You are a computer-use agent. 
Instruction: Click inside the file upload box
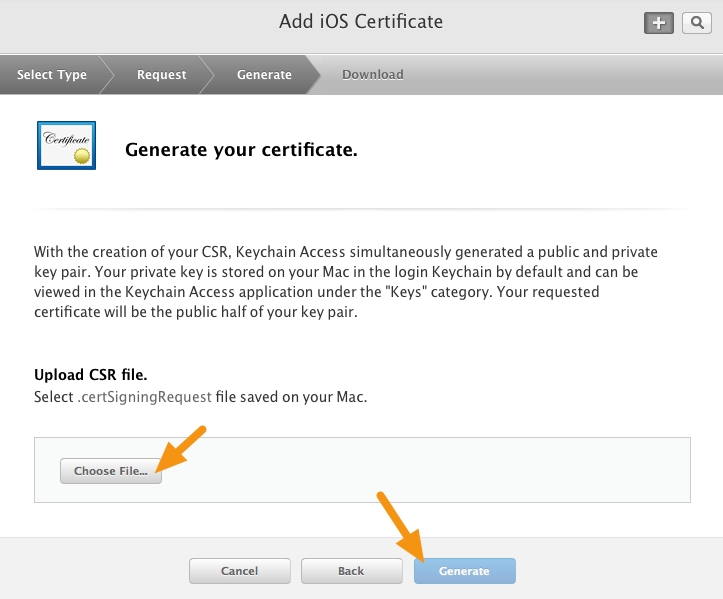pyautogui.click(x=362, y=470)
